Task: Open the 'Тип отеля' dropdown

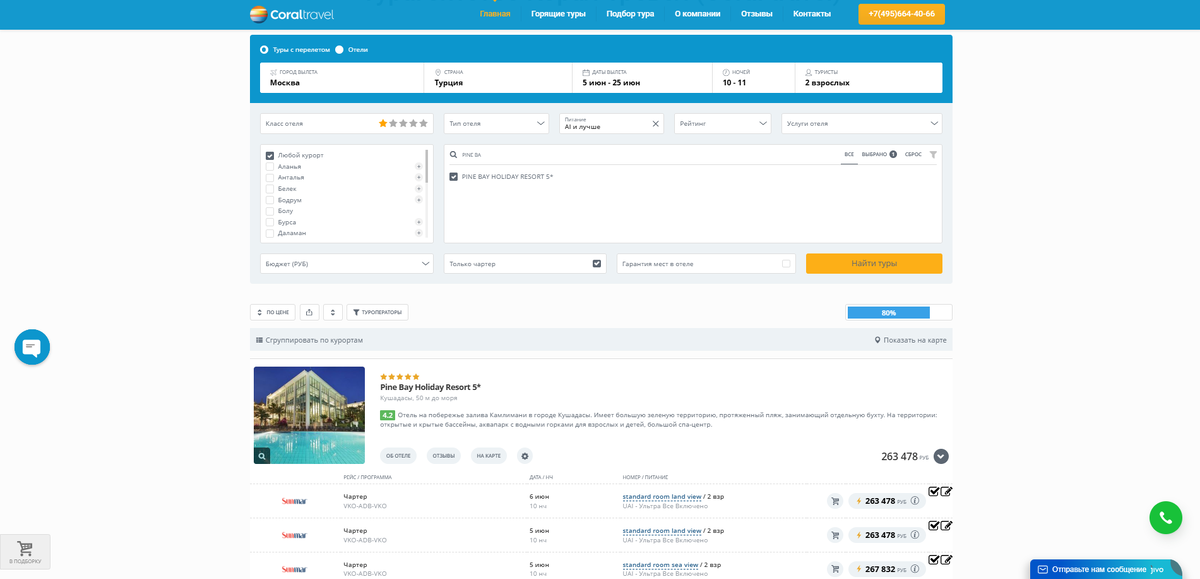Action: pos(496,123)
